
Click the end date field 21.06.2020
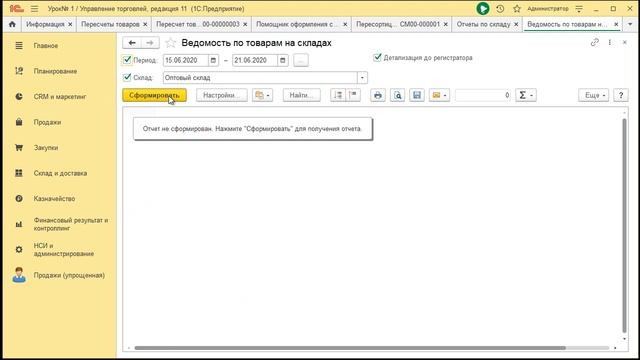(x=255, y=60)
